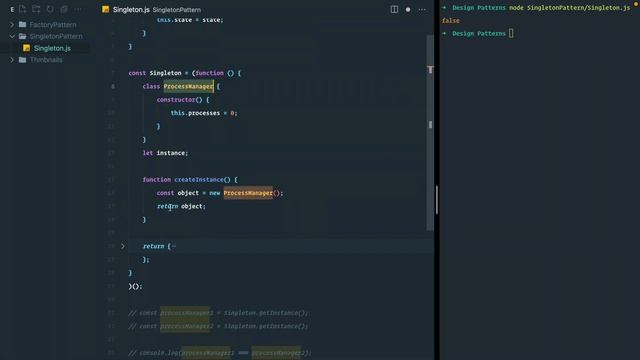The image size is (640, 360).
Task: Click the 'this.state = state;' line
Action: point(190,20)
